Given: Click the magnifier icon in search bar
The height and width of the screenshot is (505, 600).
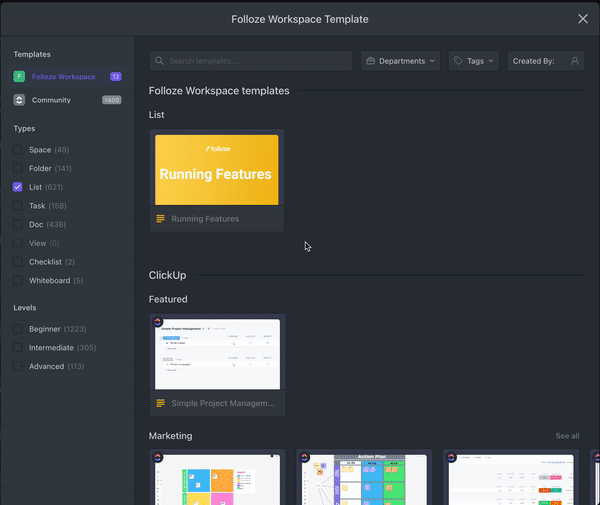Looking at the screenshot, I should coord(159,61).
